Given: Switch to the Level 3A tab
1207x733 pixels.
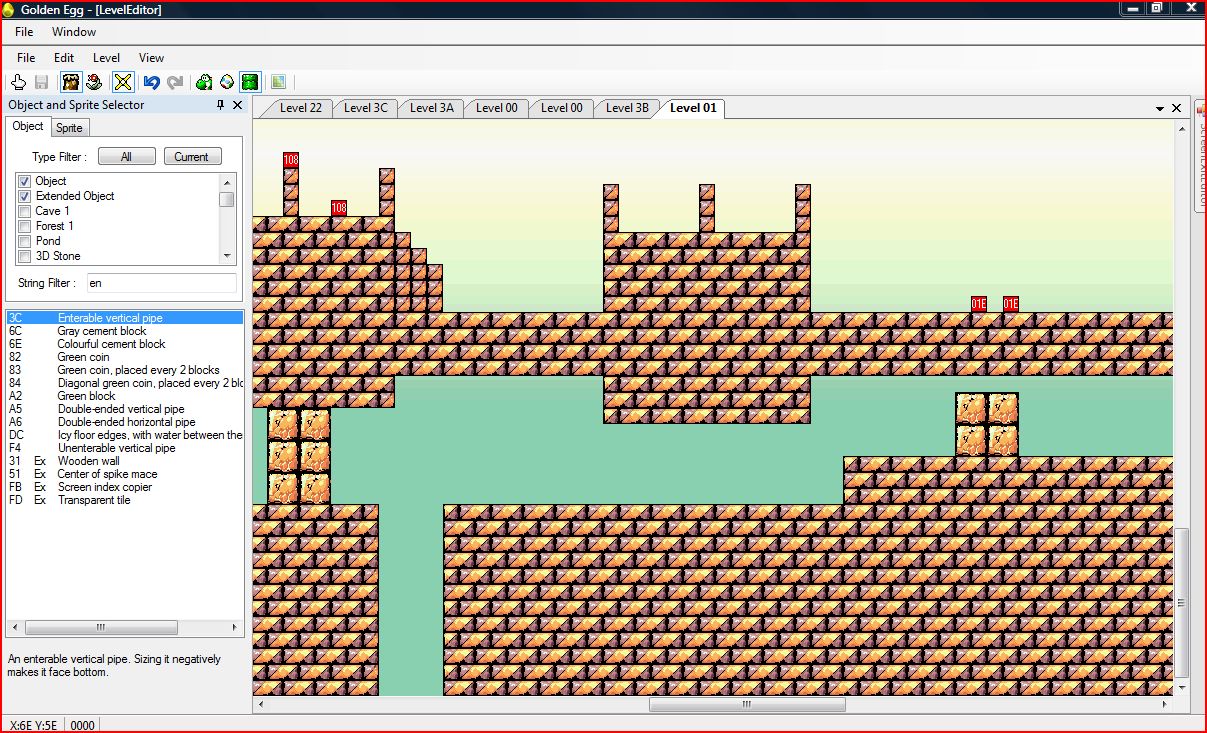Looking at the screenshot, I should (431, 108).
